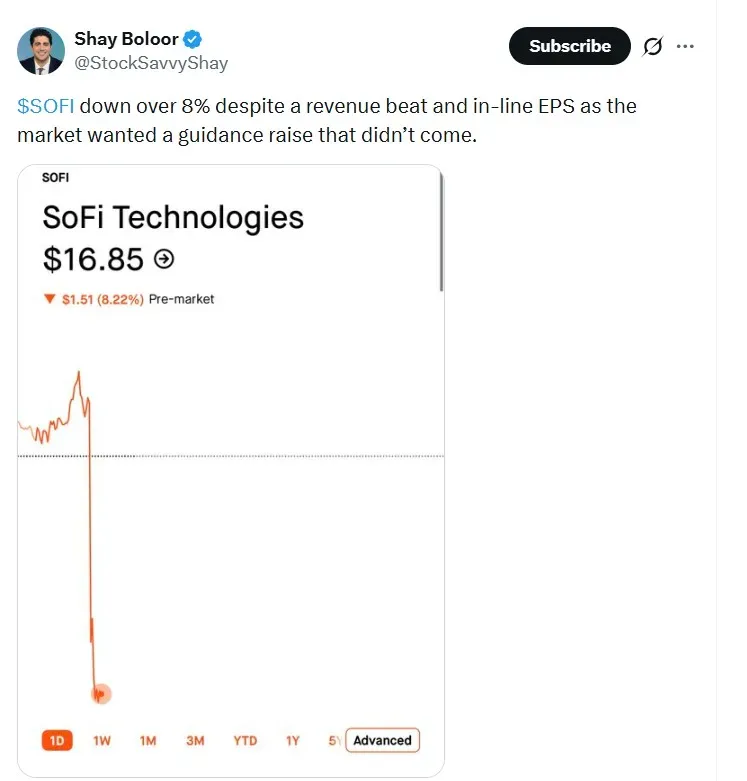
Task: Click the $SOFI cashtag link
Action: [x=46, y=106]
